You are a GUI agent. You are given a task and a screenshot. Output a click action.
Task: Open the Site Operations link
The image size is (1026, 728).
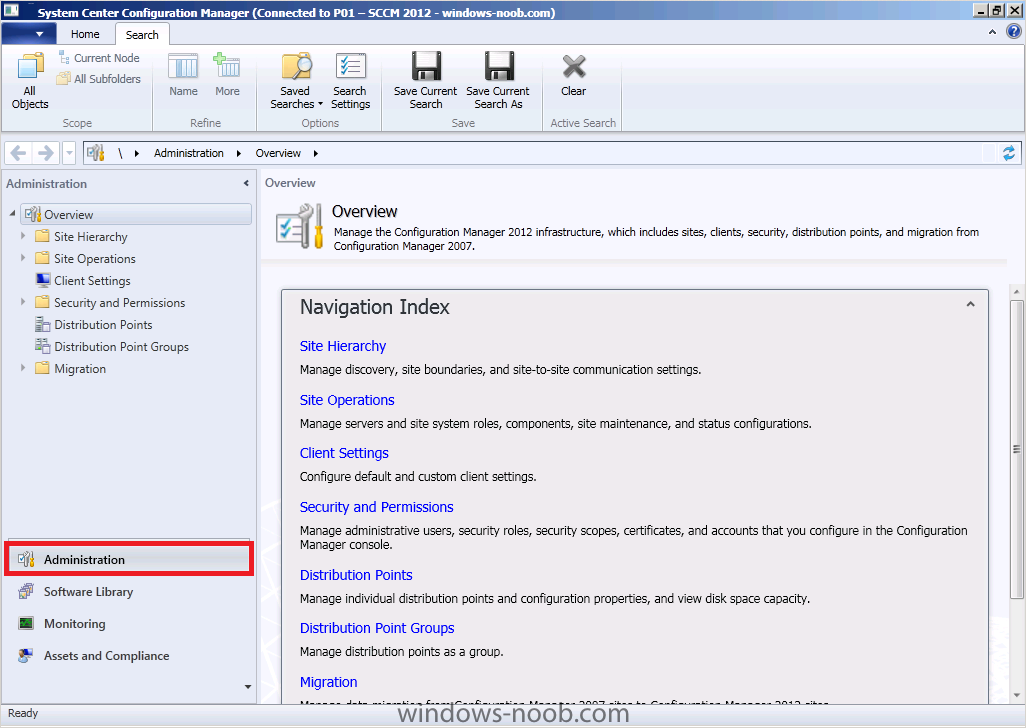click(x=347, y=400)
